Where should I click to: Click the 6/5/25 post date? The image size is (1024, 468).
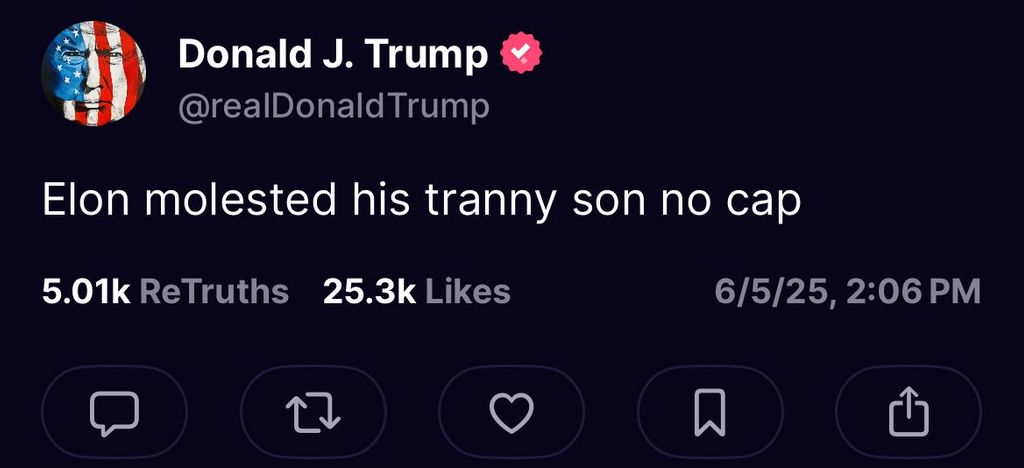click(x=769, y=291)
